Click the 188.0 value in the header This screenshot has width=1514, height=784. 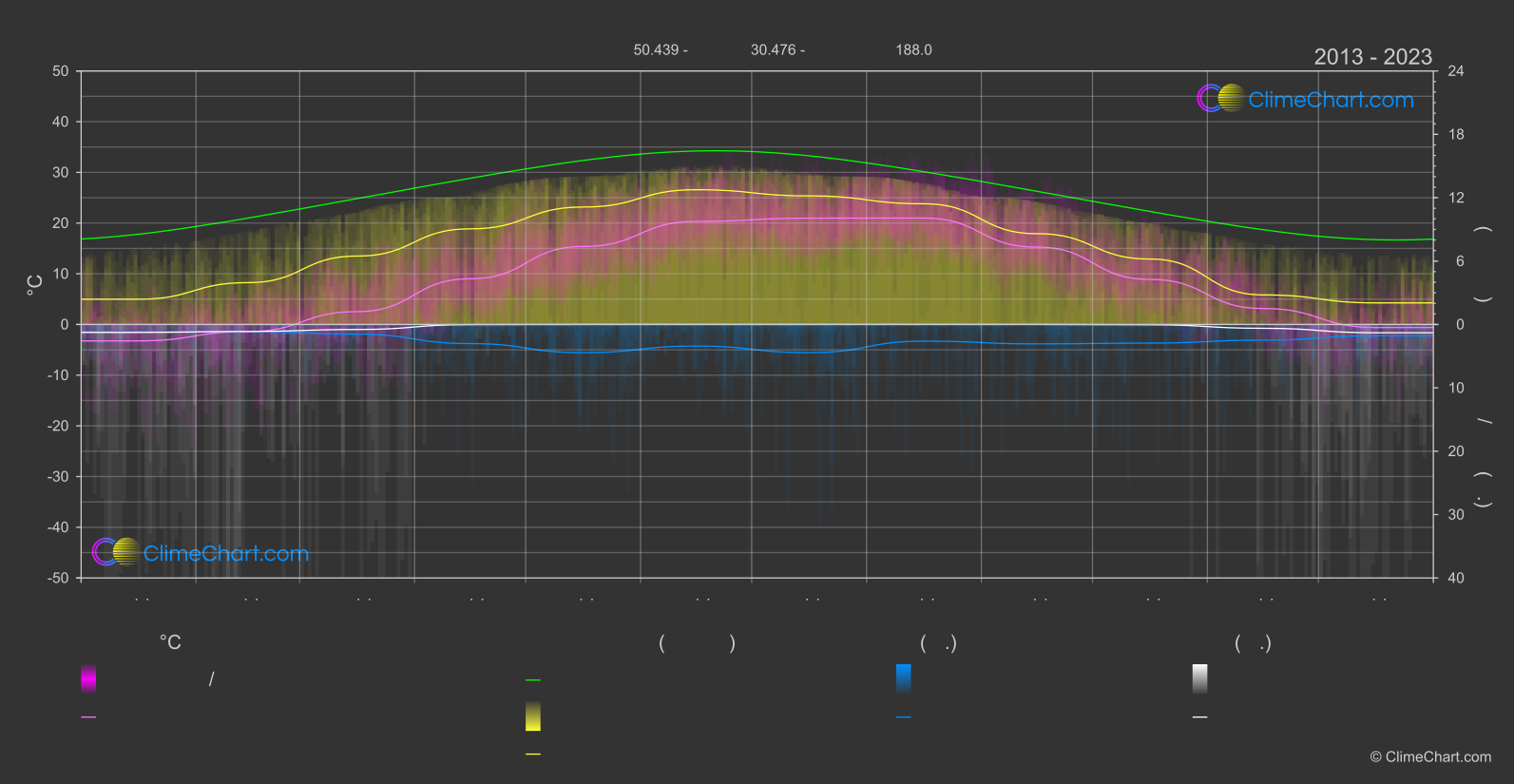point(913,49)
